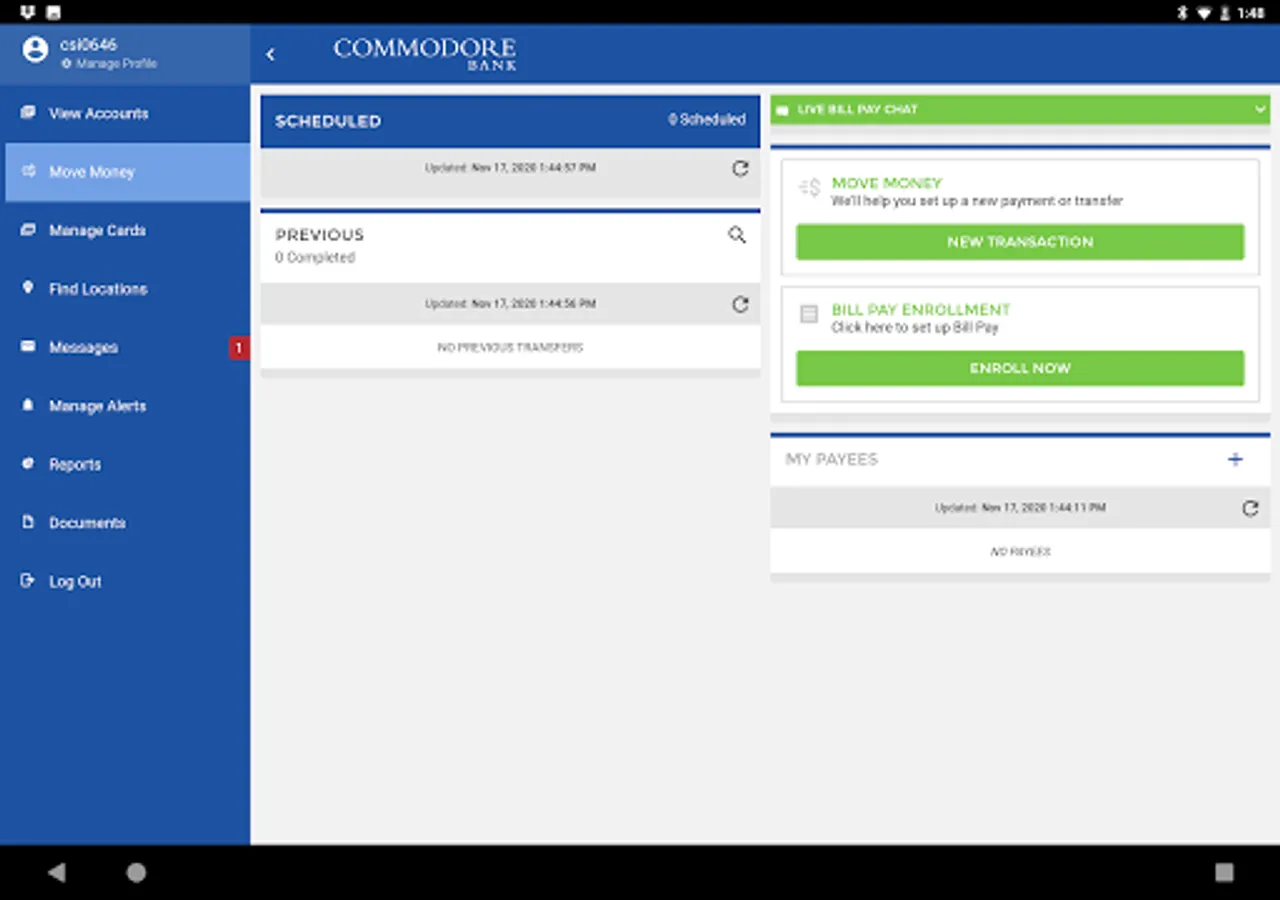Click the '0 Completed' text
Image resolution: width=1280 pixels, height=900 pixels.
point(315,257)
